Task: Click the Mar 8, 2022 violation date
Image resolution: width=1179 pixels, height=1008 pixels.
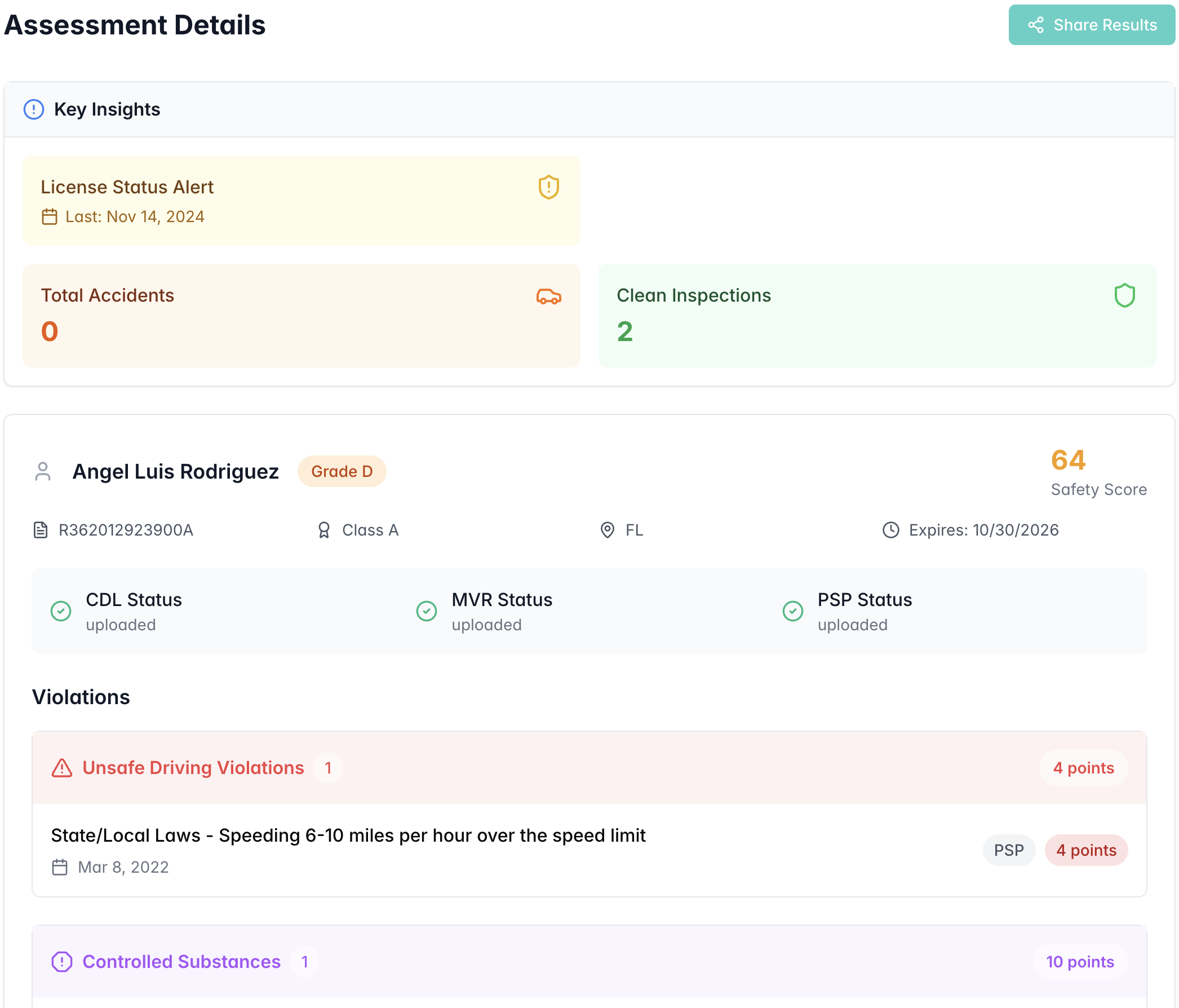Action: (x=123, y=867)
